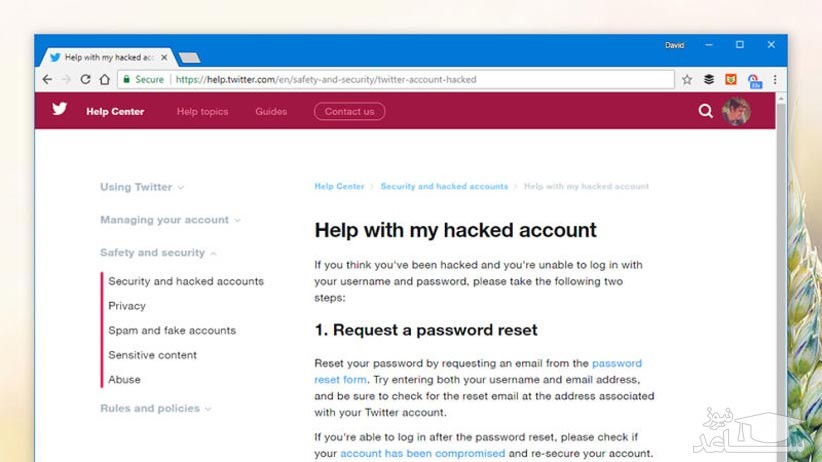Open the Help Center search icon
822x462 pixels.
pyautogui.click(x=706, y=111)
